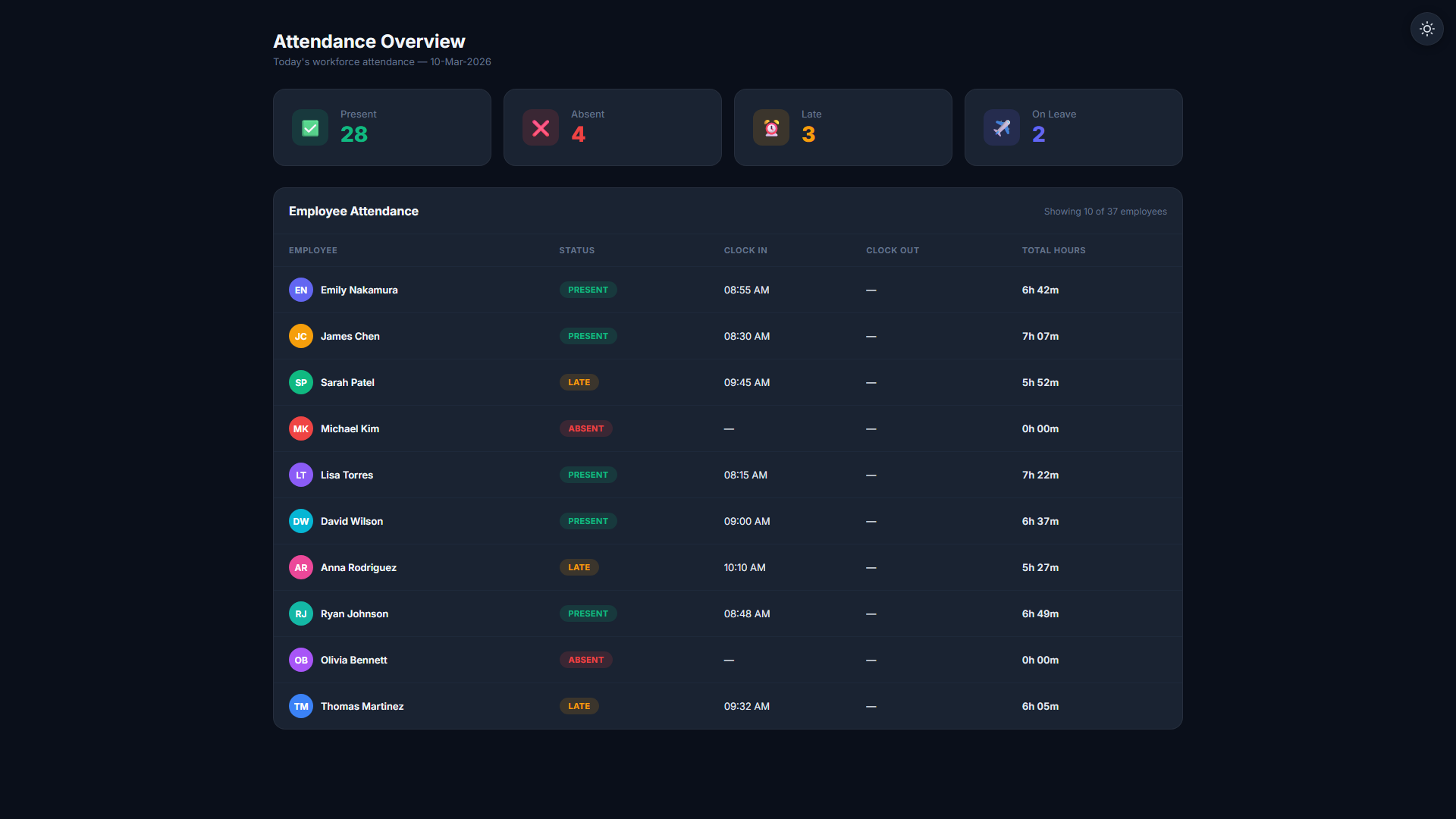Click the Attendance Overview page heading
The image size is (1456, 819).
point(369,41)
